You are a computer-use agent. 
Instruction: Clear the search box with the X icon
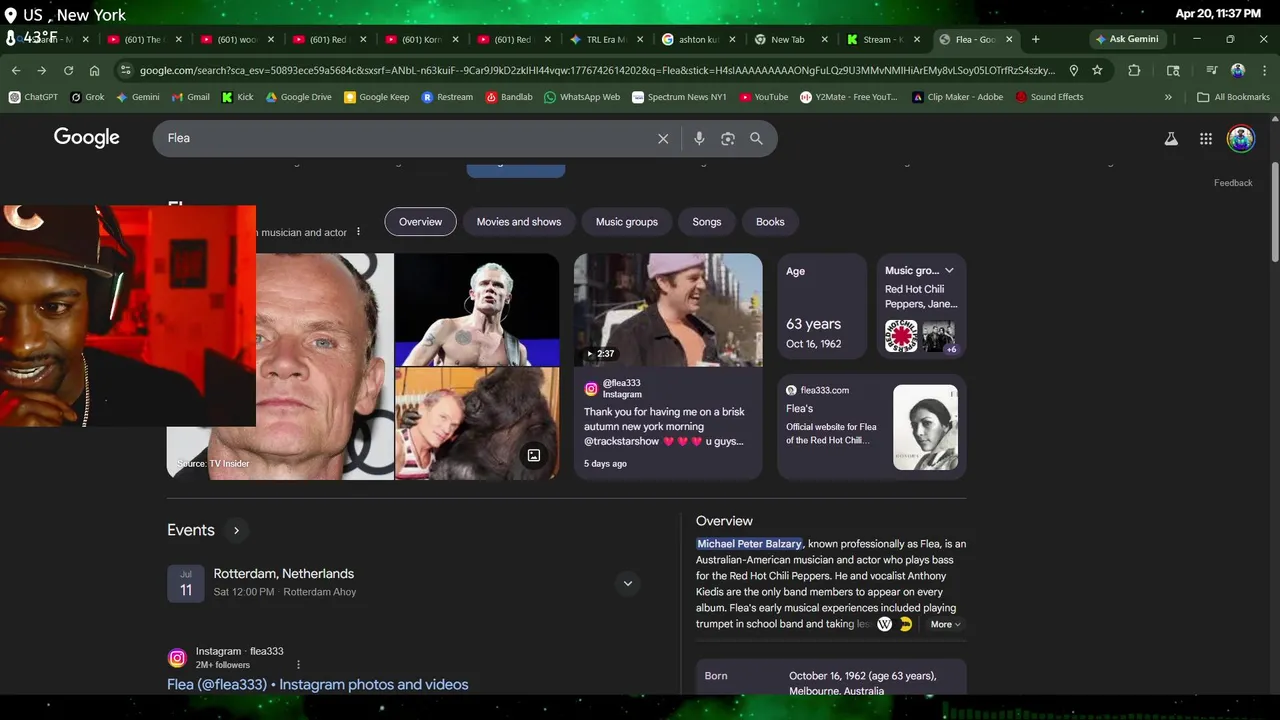point(663,139)
